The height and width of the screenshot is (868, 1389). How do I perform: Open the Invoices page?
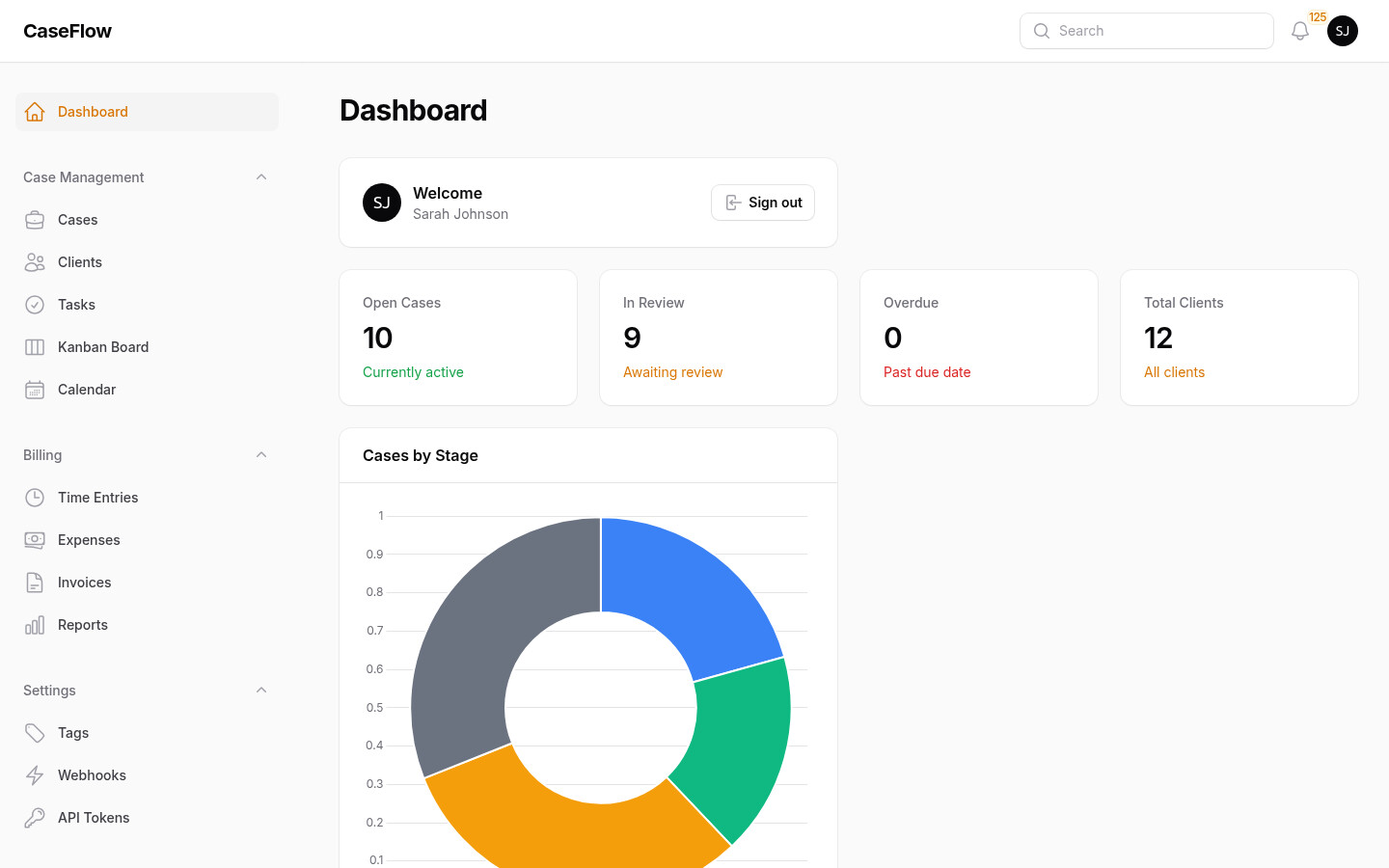point(86,582)
